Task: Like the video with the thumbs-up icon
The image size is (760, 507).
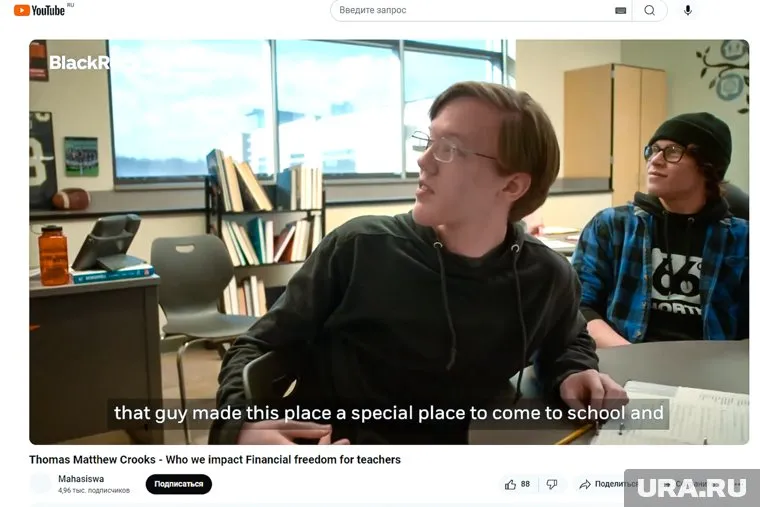Action: coord(510,484)
